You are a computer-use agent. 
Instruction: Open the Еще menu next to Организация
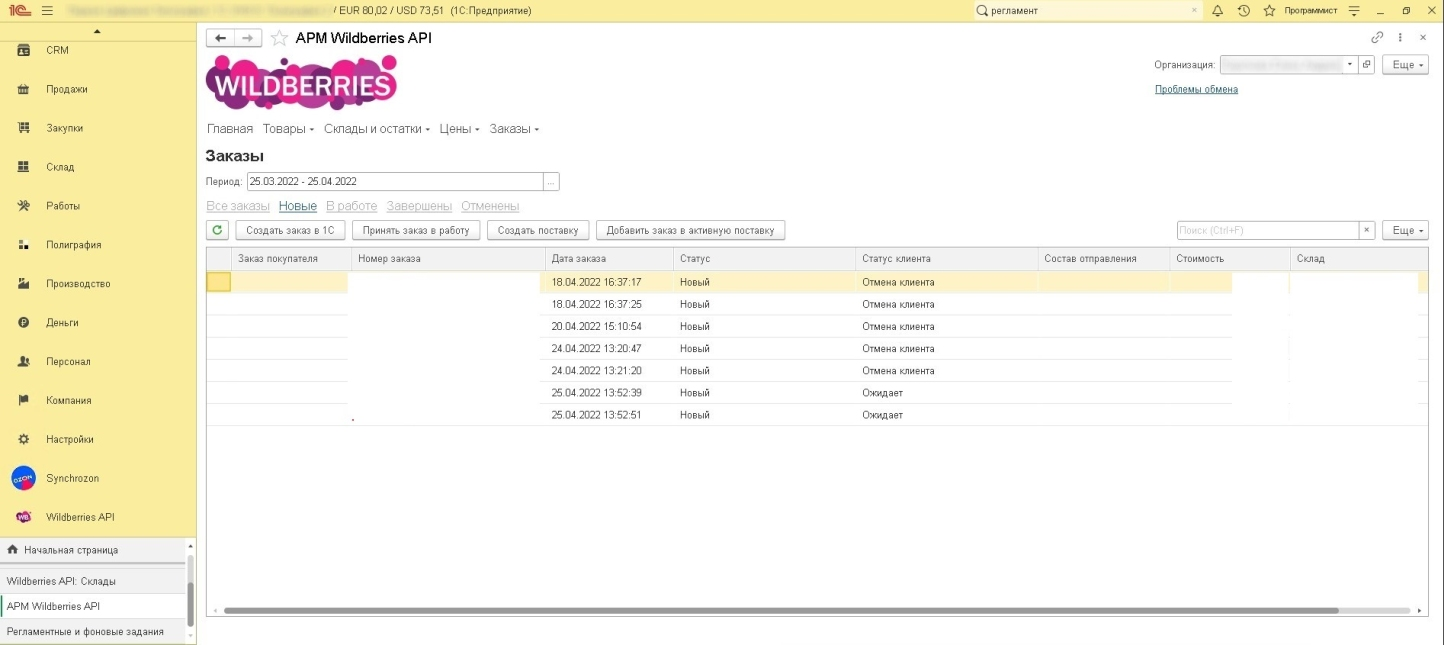tap(1405, 64)
